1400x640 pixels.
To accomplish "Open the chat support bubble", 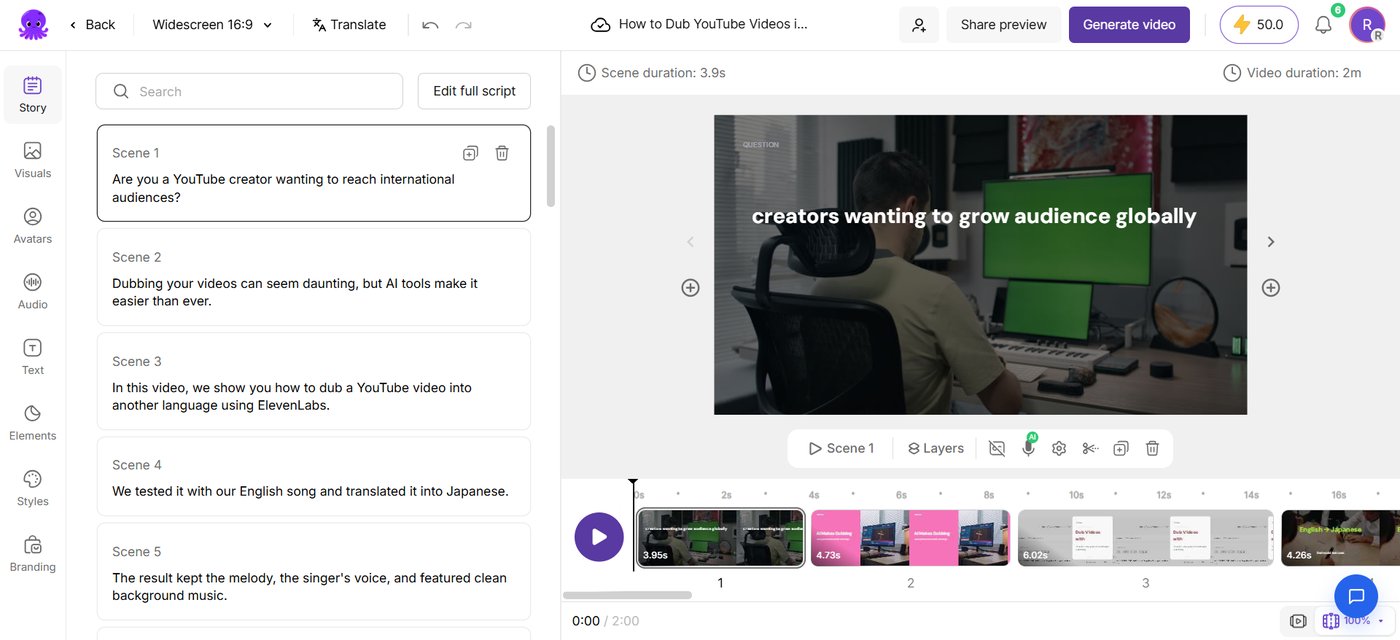I will coord(1356,597).
